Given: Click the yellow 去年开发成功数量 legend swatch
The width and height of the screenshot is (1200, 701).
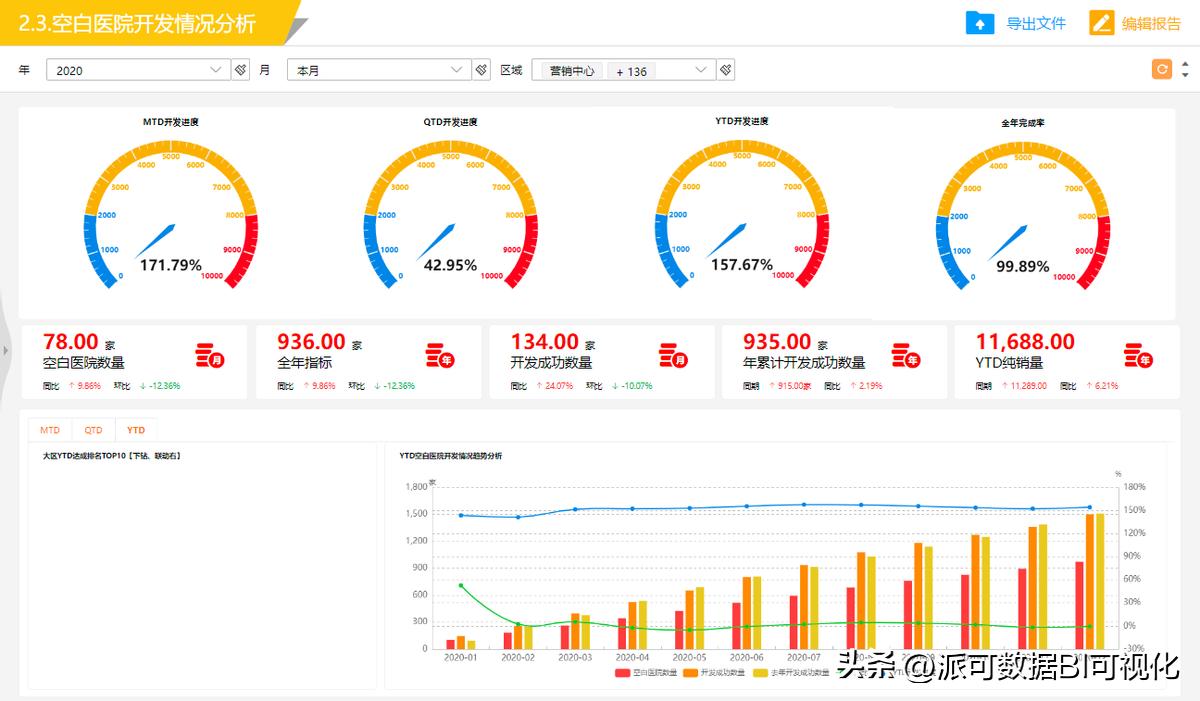Looking at the screenshot, I should pyautogui.click(x=760, y=673).
